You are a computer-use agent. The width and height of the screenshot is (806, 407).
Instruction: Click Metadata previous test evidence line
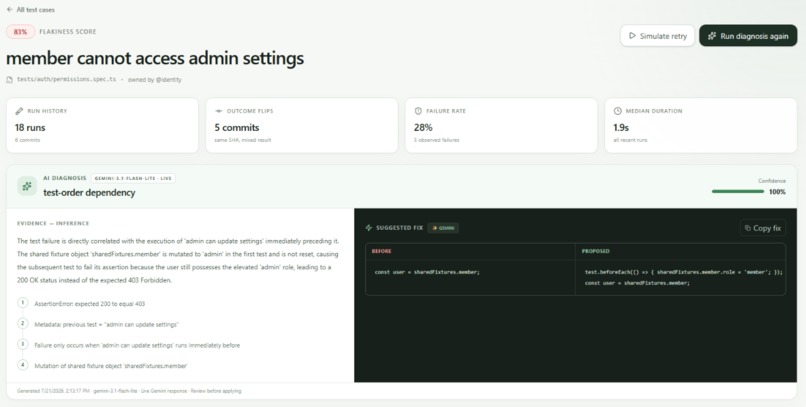point(106,325)
